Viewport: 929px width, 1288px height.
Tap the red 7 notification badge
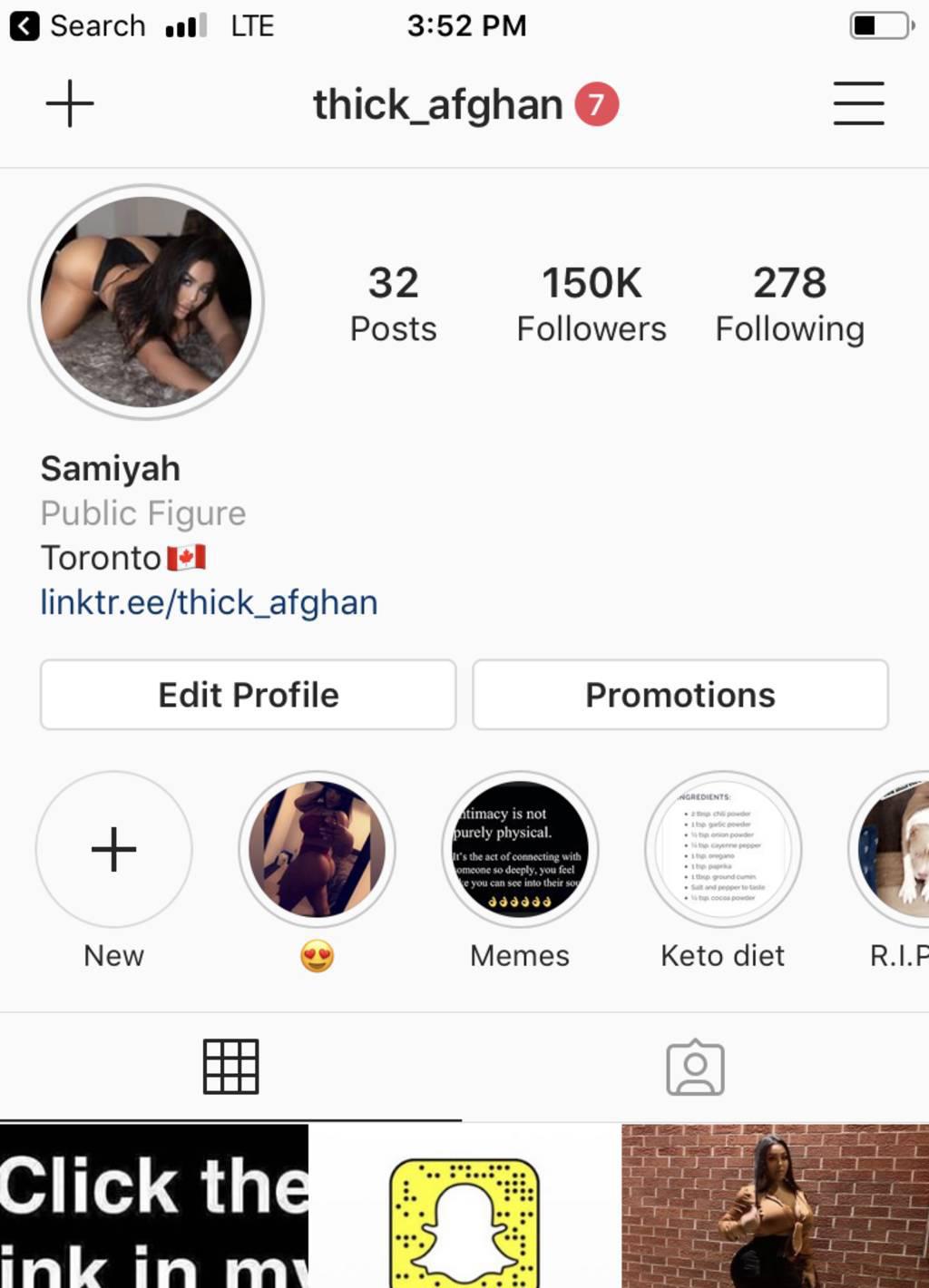pos(596,104)
